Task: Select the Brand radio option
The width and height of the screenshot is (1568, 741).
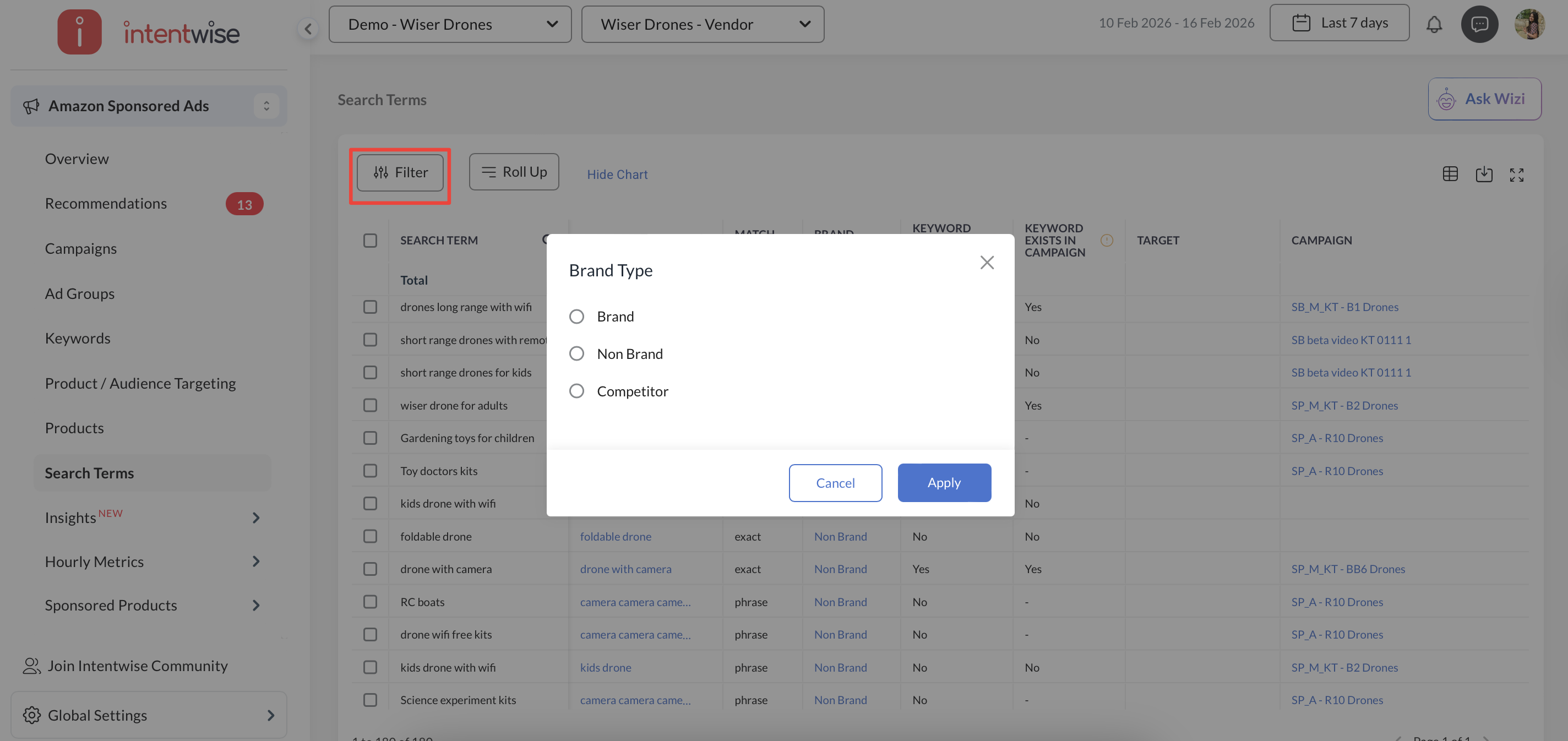Action: tap(576, 317)
